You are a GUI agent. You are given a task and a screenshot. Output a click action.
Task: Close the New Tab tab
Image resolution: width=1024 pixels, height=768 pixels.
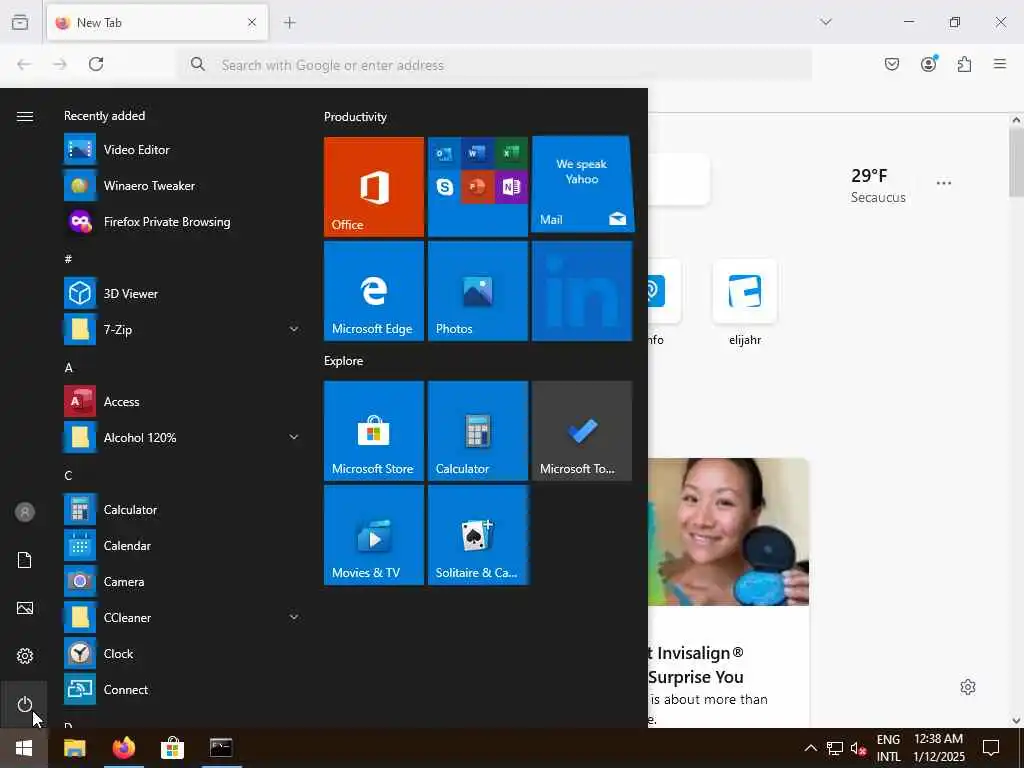tap(252, 22)
